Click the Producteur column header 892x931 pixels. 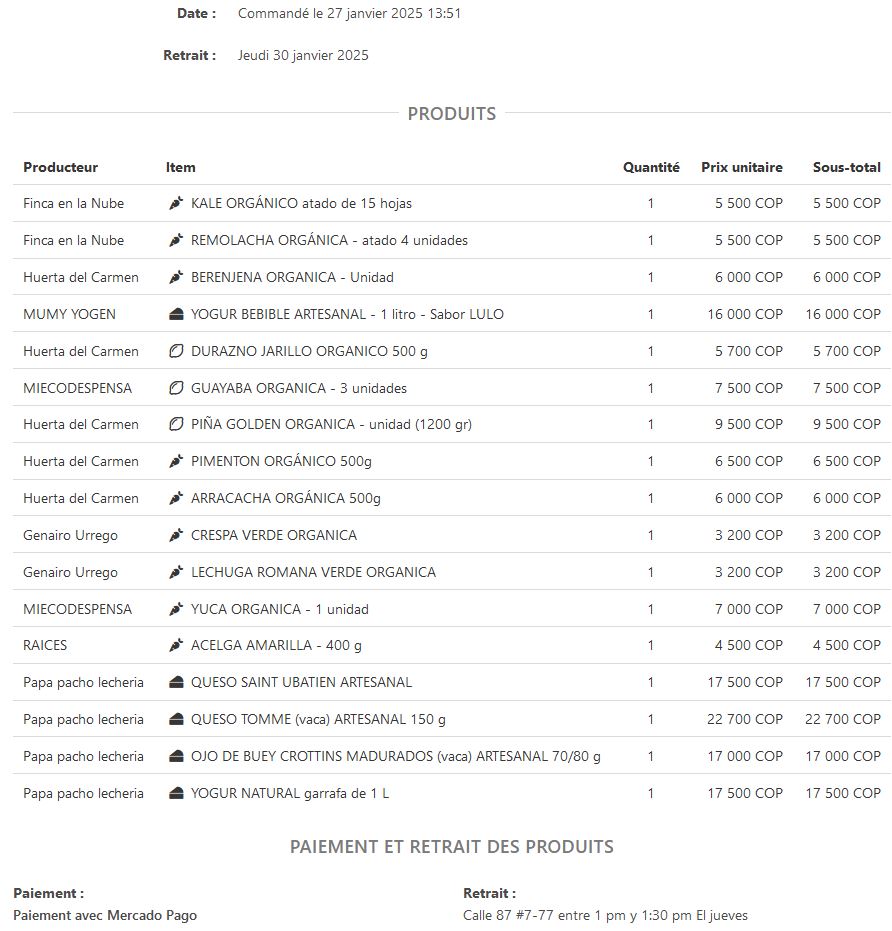pyautogui.click(x=60, y=167)
